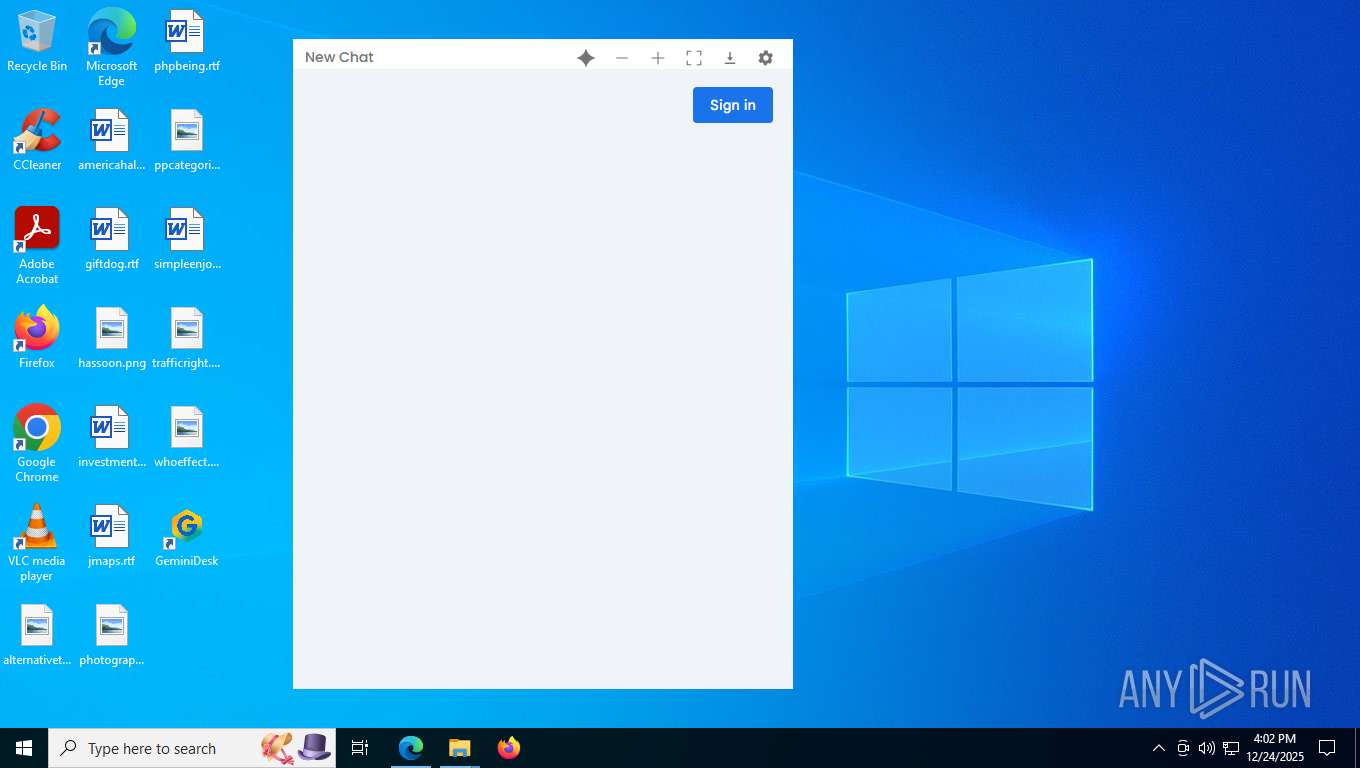Viewport: 1360px width, 768px height.
Task: Select phpbeing.rtf file on desktop
Action: coord(186,42)
